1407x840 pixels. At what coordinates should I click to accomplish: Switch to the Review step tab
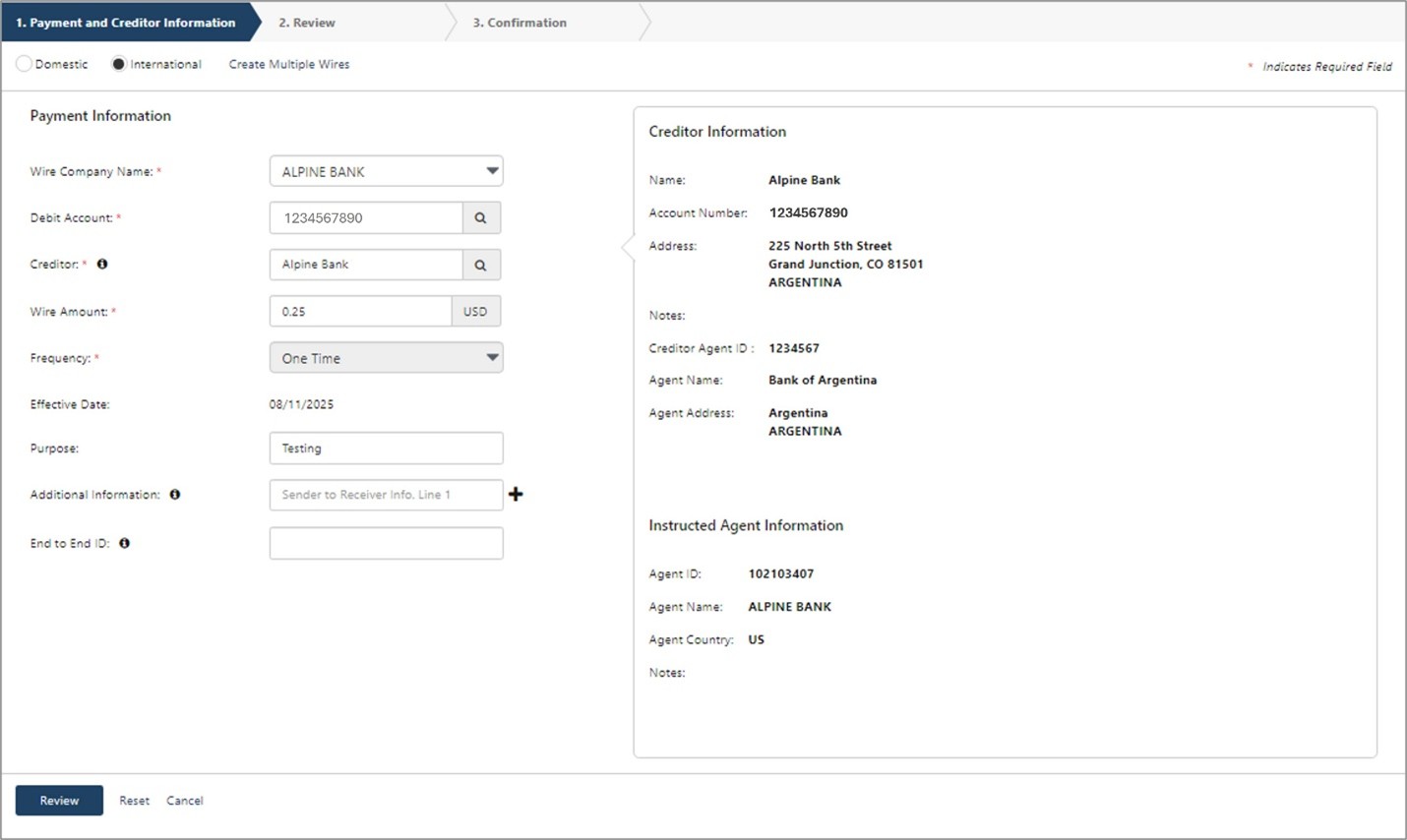click(x=307, y=23)
